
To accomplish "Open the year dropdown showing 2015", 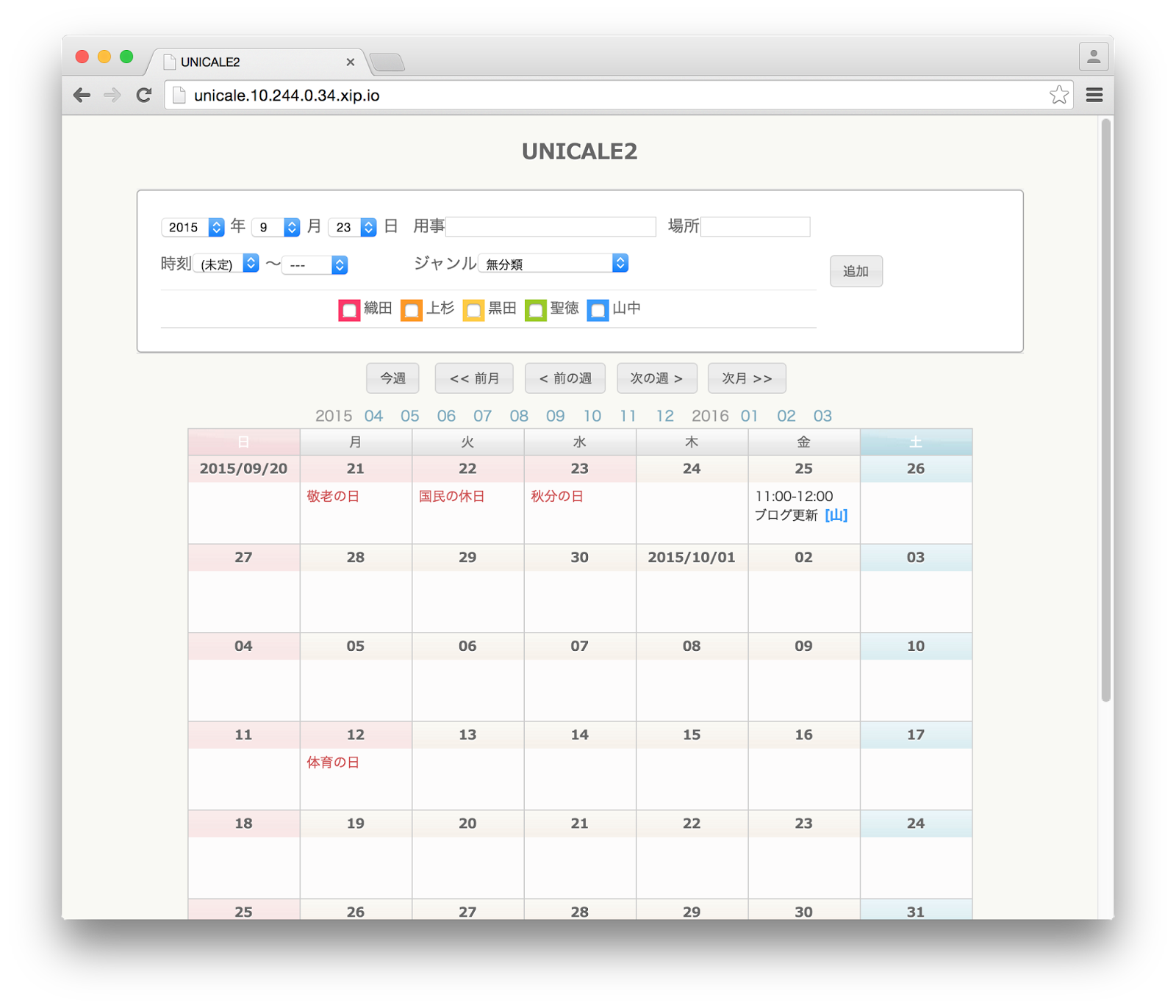I will coord(193,227).
